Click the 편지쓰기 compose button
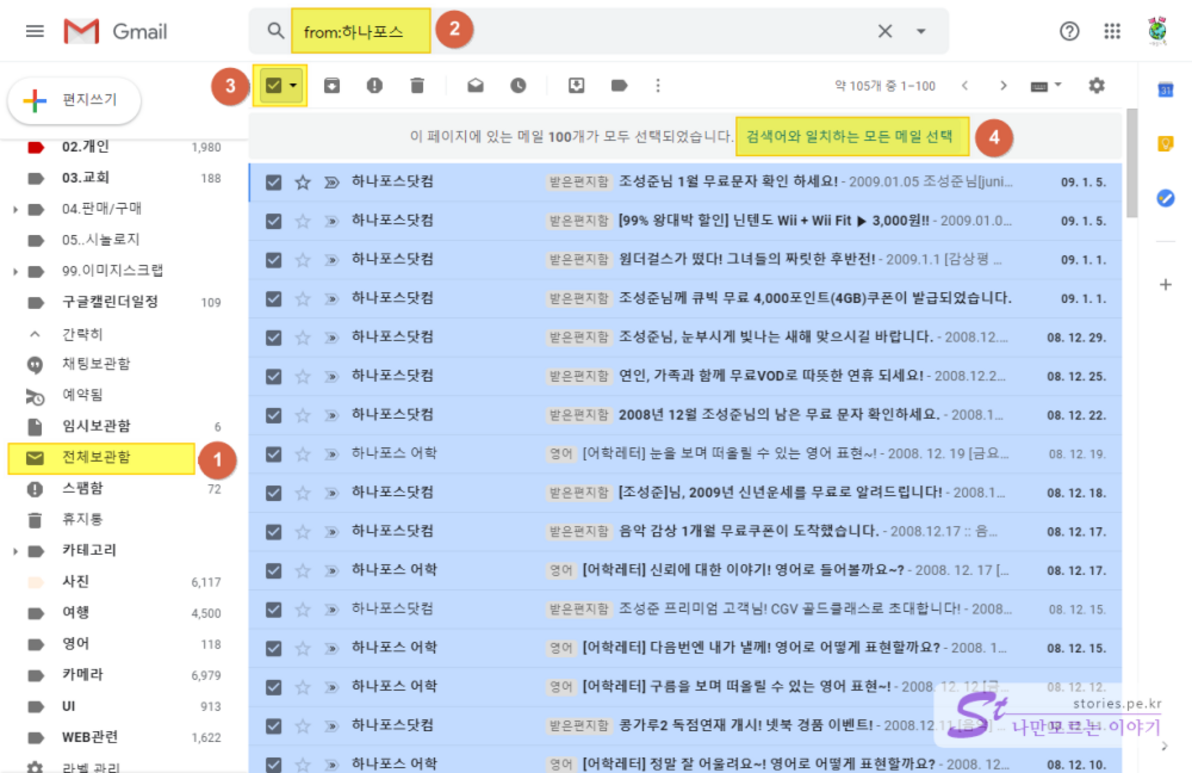 click(x=75, y=100)
